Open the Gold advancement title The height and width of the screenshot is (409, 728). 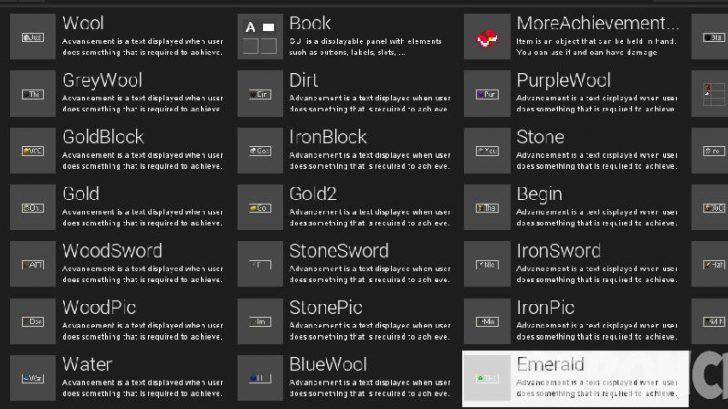[x=80, y=194]
